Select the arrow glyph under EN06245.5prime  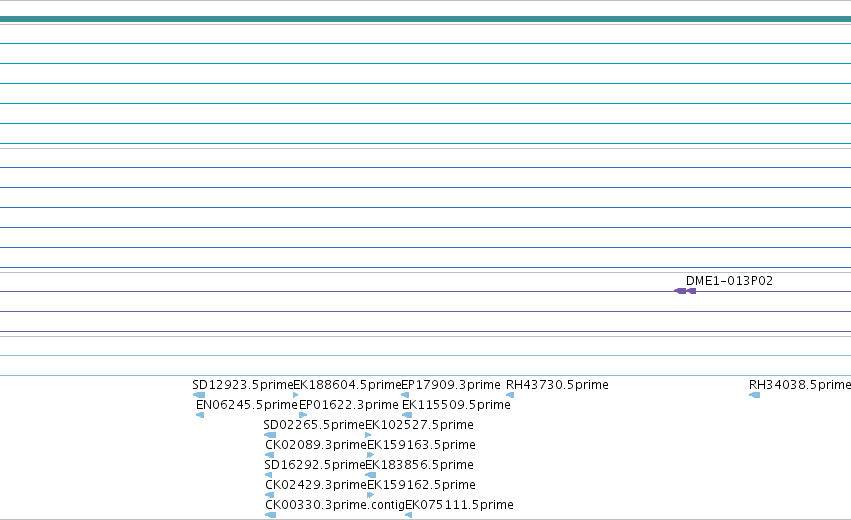200,415
